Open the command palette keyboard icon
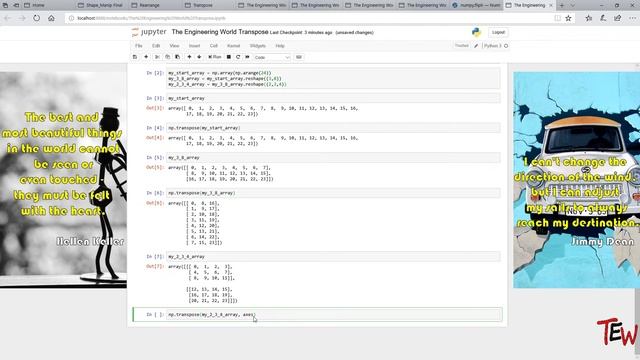640x360 pixels. (x=299, y=57)
